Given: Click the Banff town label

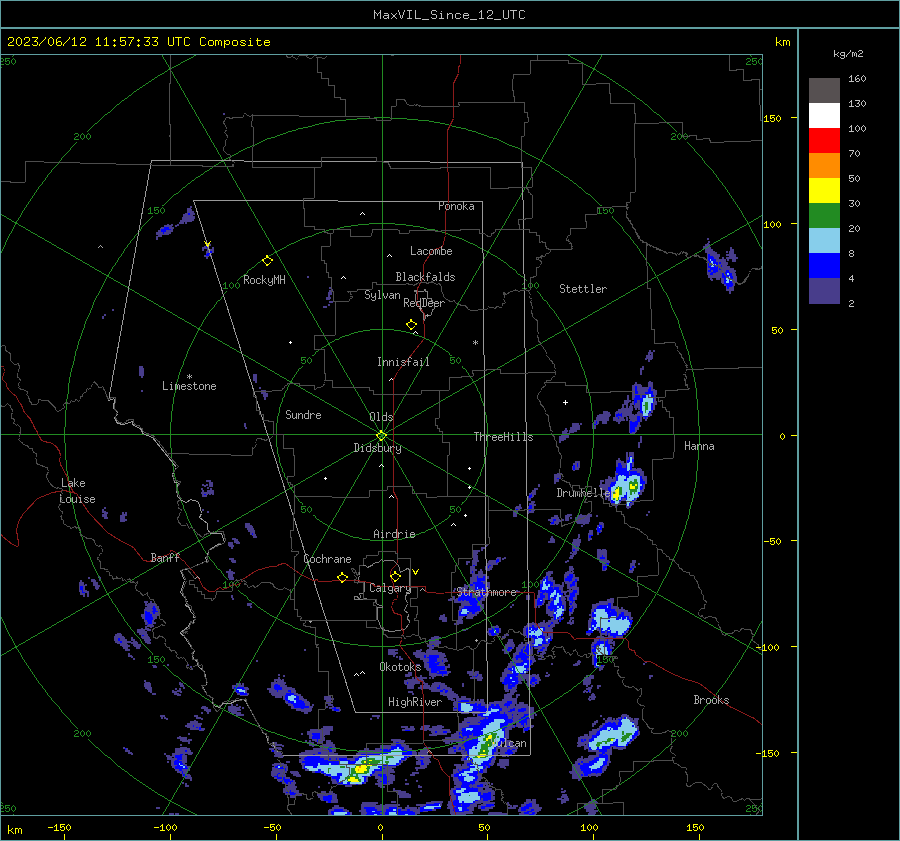Looking at the screenshot, I should coord(165,558).
